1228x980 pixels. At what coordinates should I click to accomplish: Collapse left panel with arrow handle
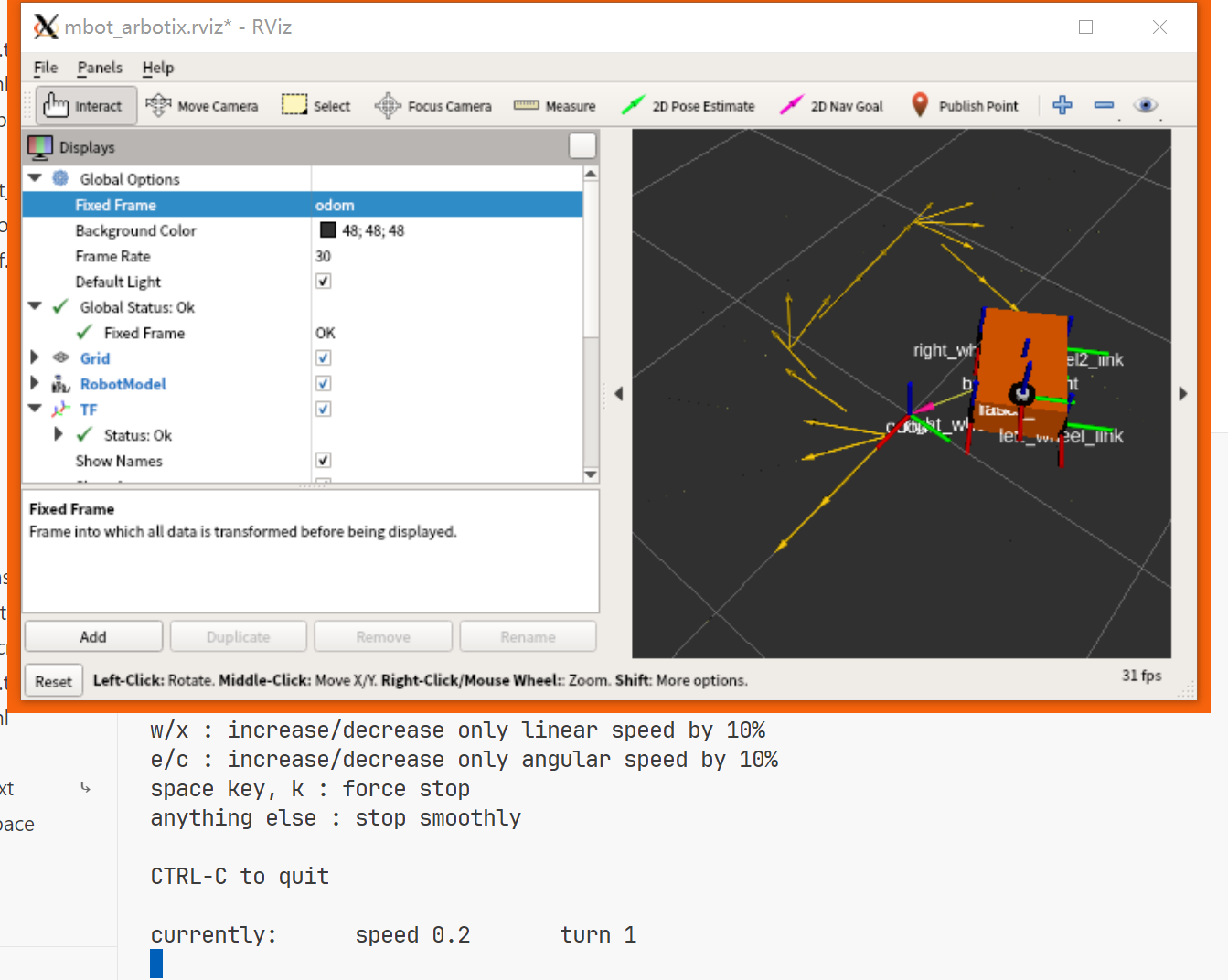point(619,394)
